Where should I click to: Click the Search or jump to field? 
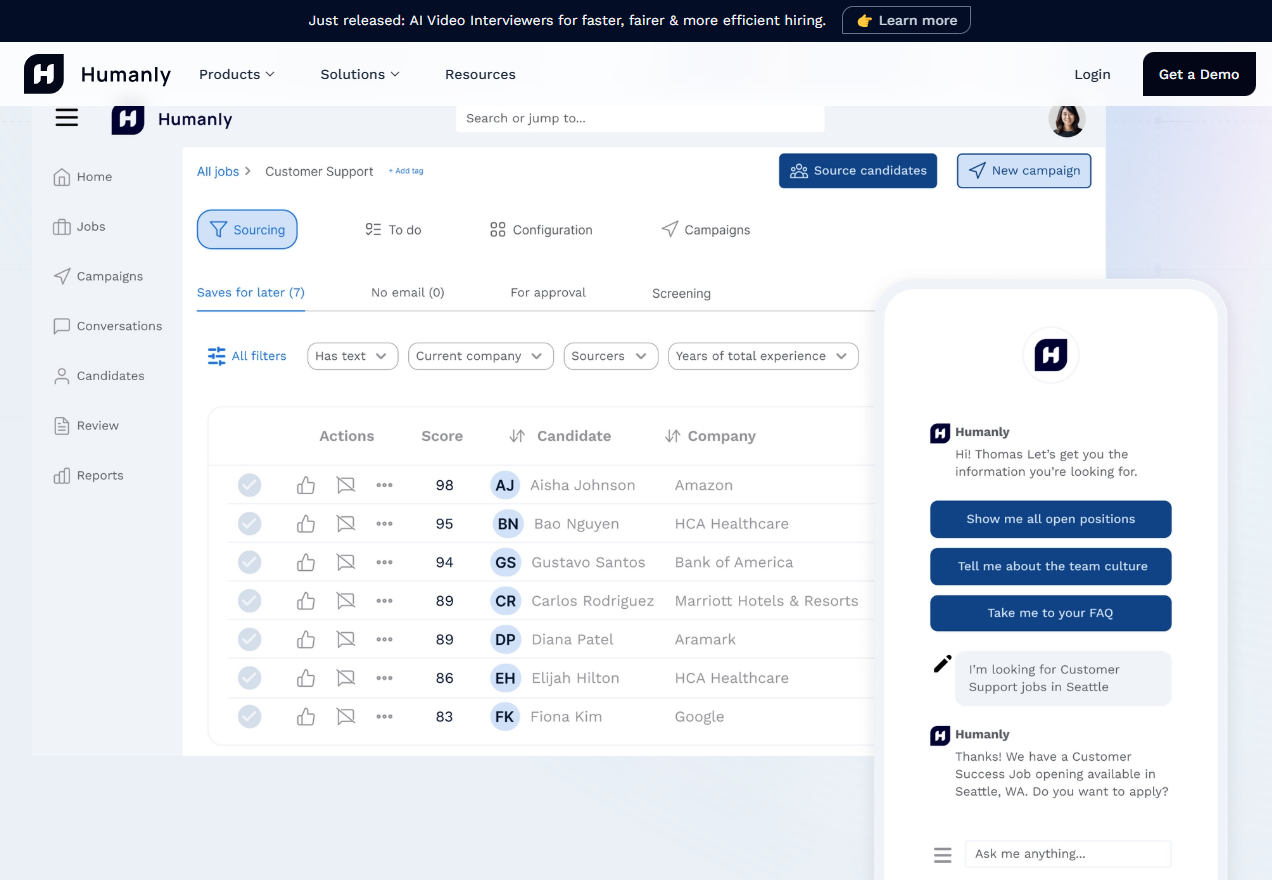640,118
